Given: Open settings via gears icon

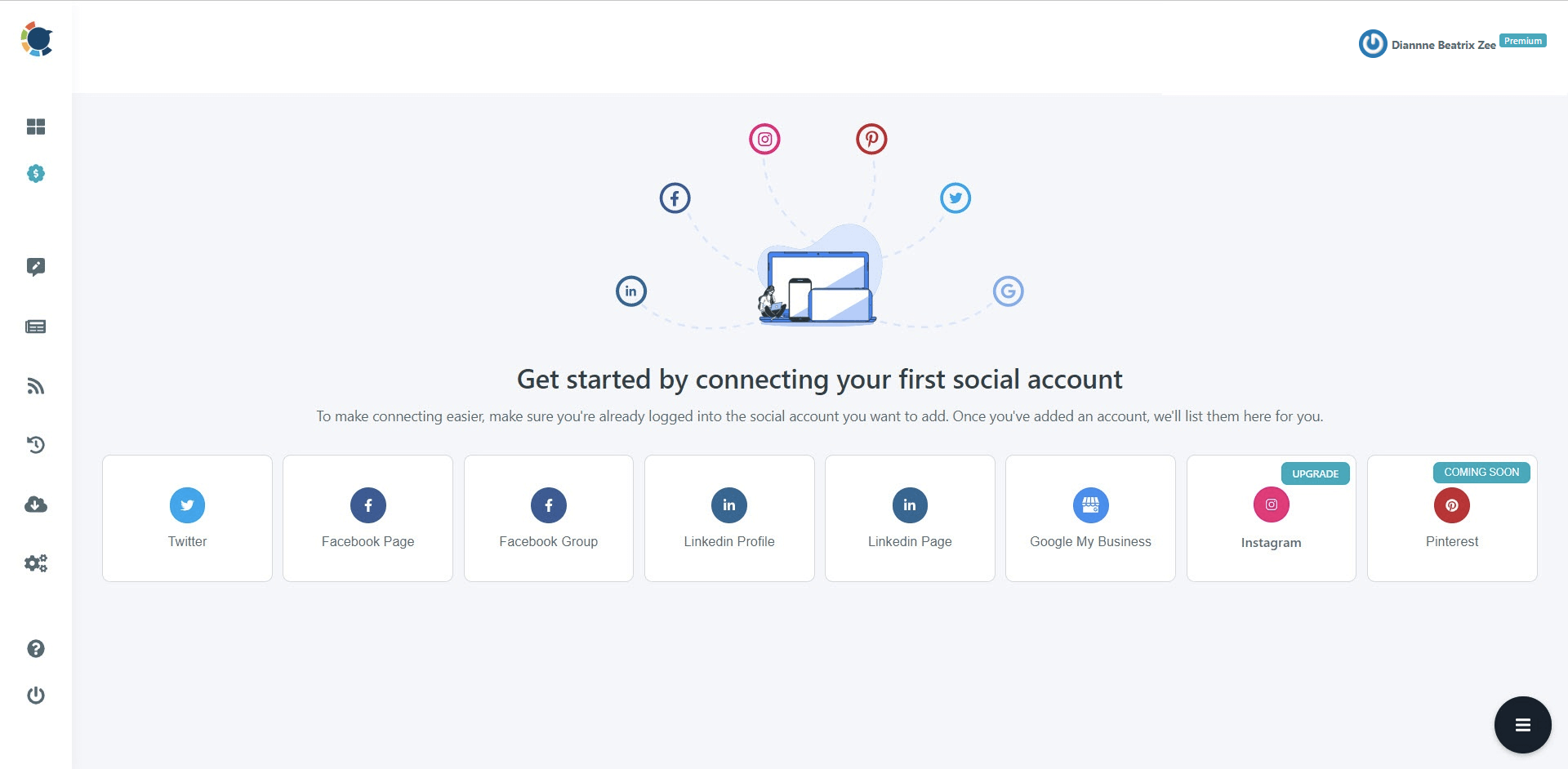Looking at the screenshot, I should pos(36,563).
